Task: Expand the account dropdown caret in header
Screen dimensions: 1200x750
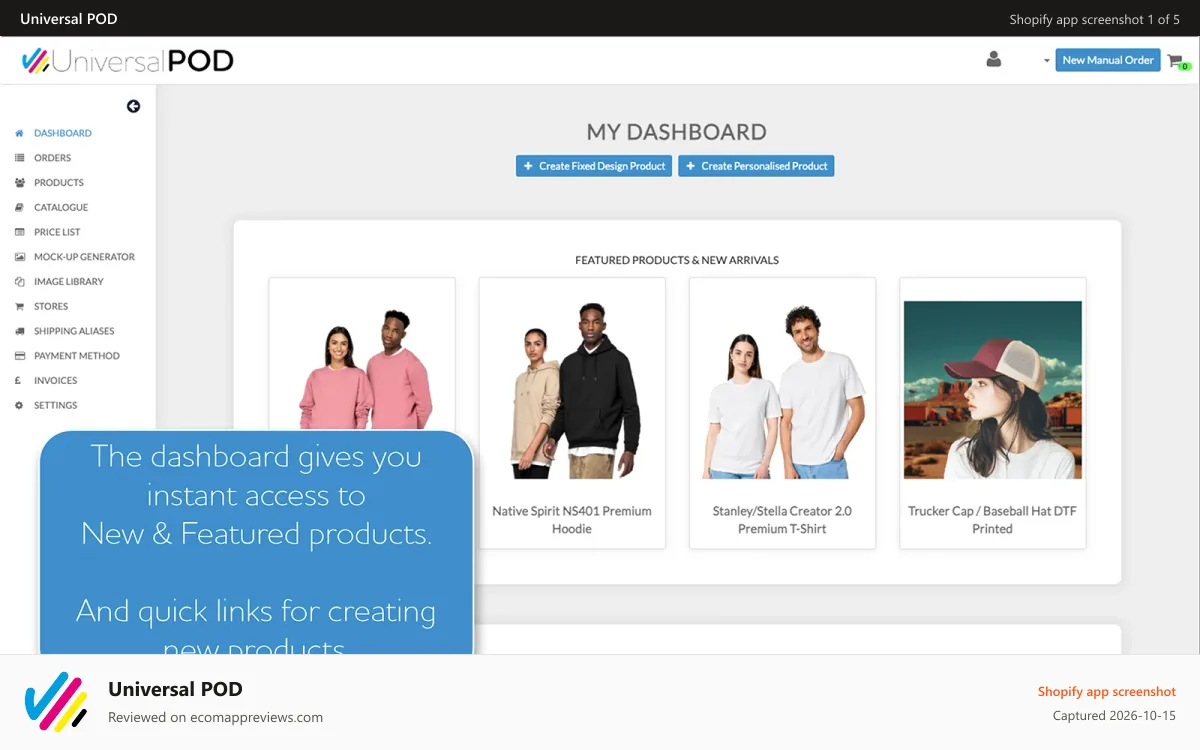Action: (1046, 61)
